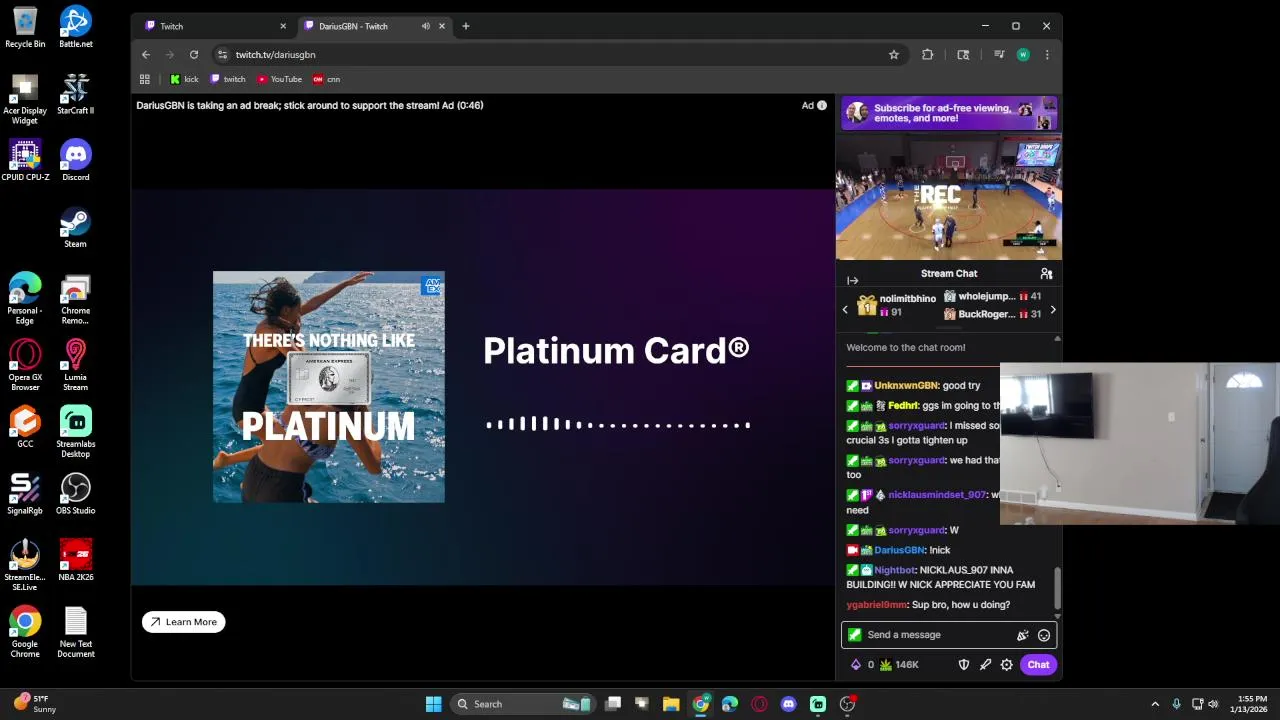Open the Chrome three-dot menu
Image resolution: width=1280 pixels, height=720 pixels.
point(1047,55)
